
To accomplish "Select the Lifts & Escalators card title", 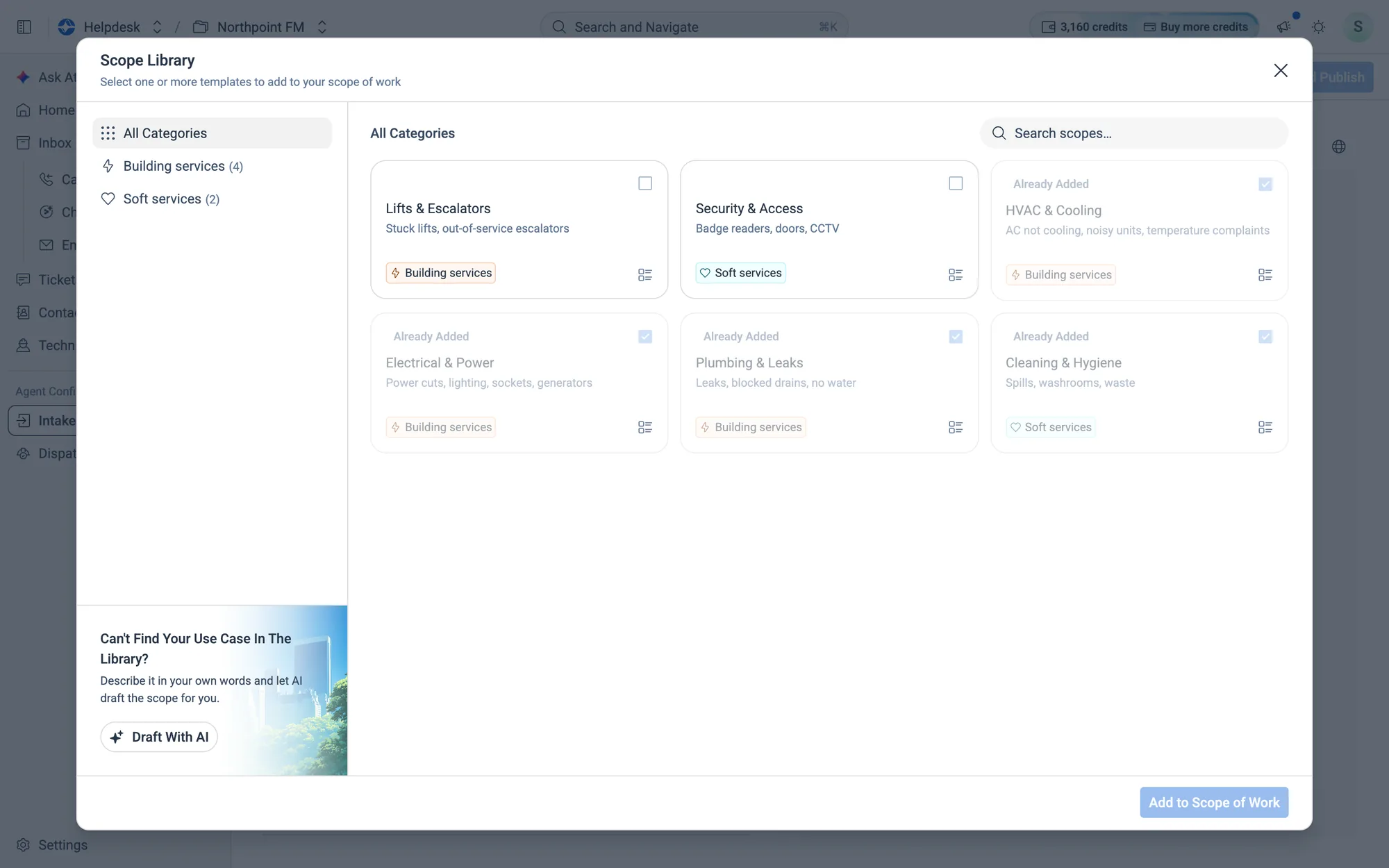I will click(438, 208).
